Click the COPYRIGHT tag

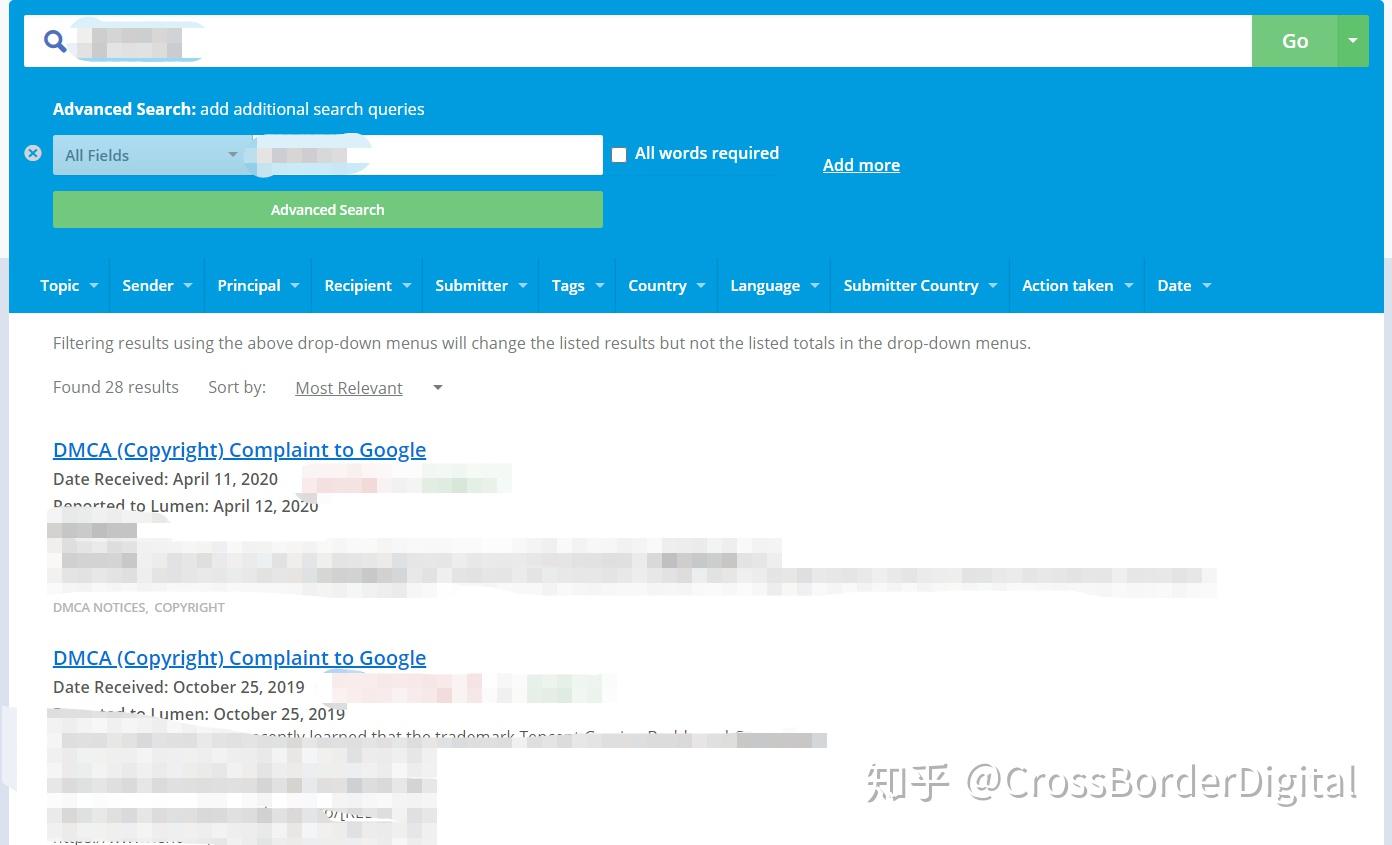click(x=189, y=607)
